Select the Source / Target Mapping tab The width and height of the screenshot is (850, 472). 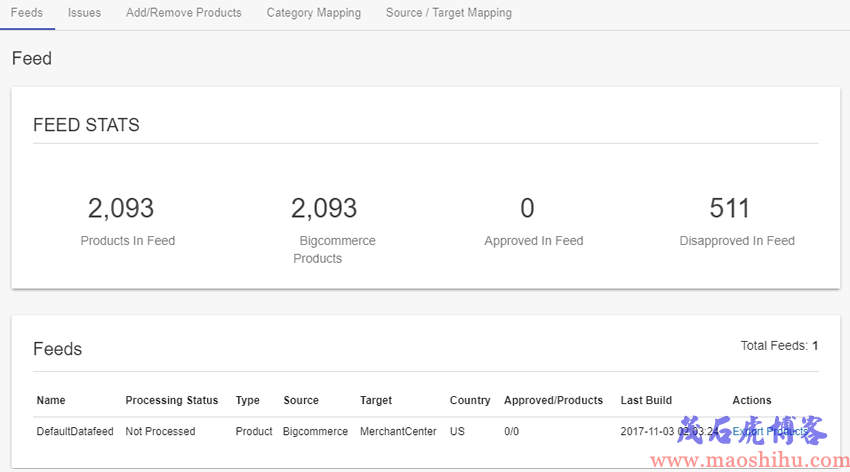pyautogui.click(x=448, y=12)
